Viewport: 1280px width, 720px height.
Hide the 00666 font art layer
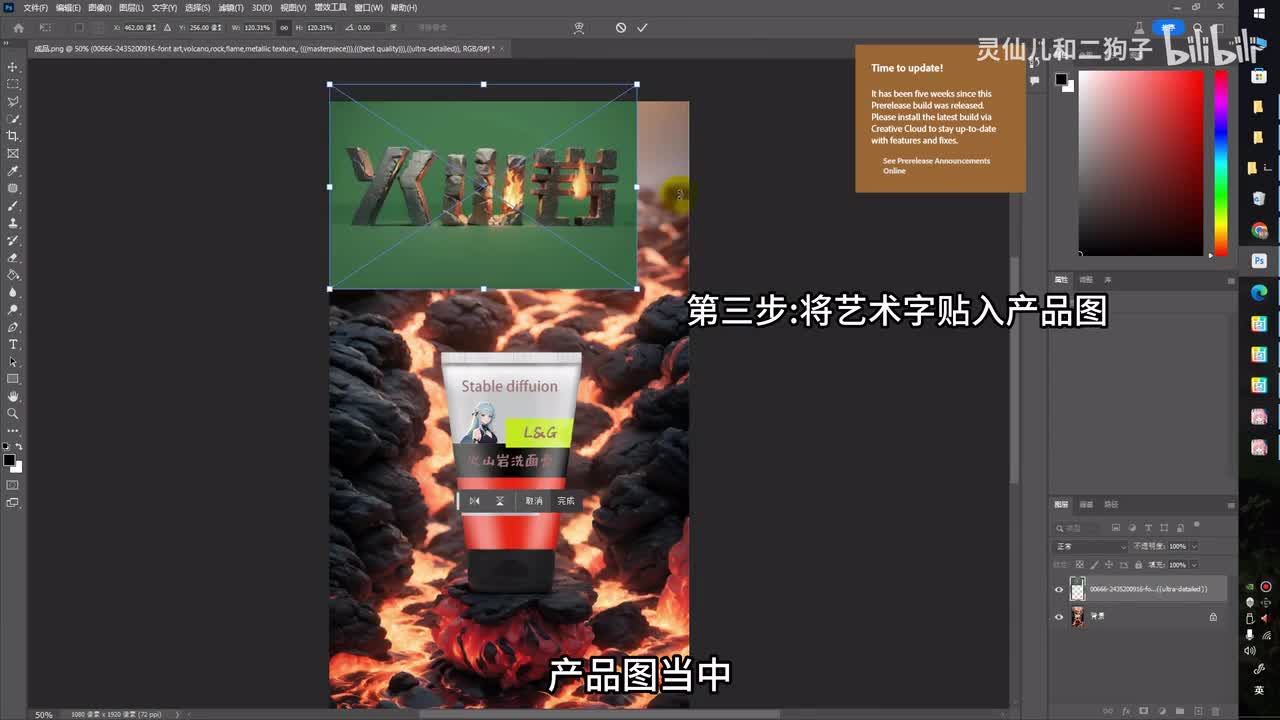(x=1059, y=589)
